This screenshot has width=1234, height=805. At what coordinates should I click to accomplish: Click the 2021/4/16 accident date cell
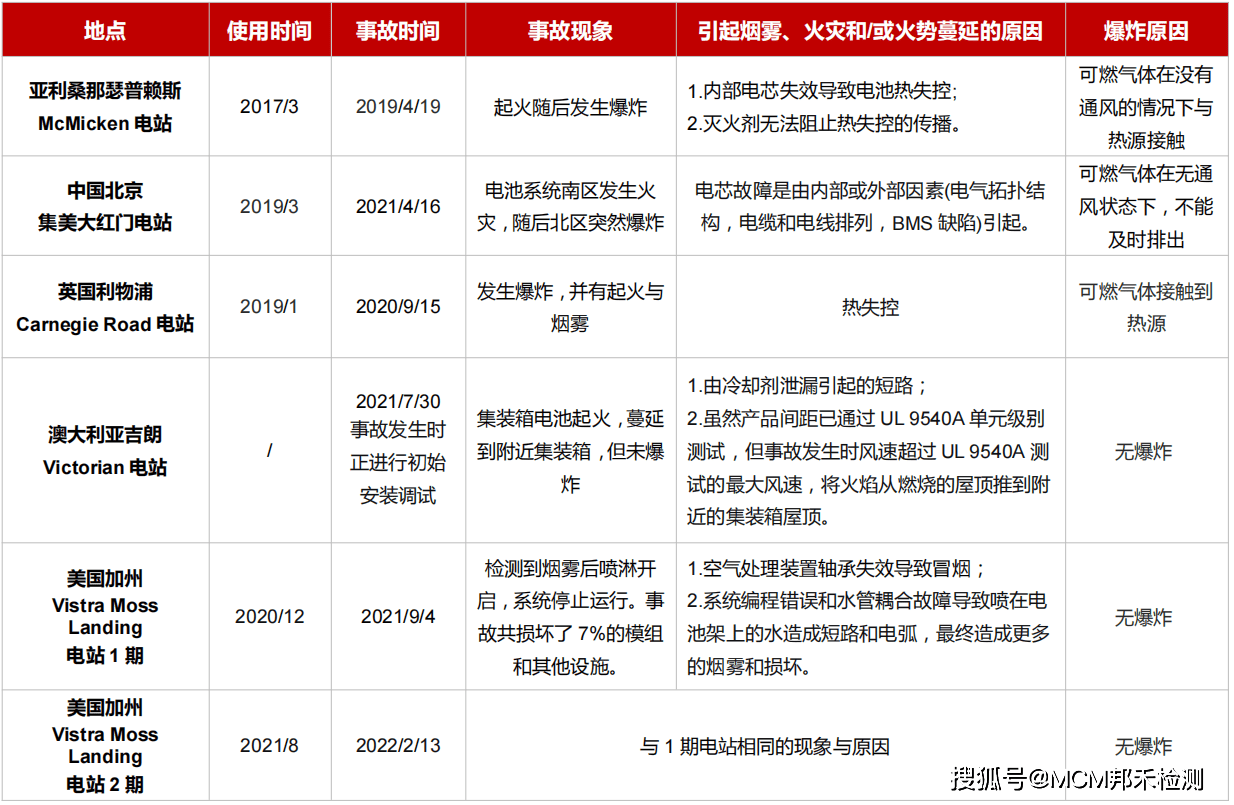(398, 206)
